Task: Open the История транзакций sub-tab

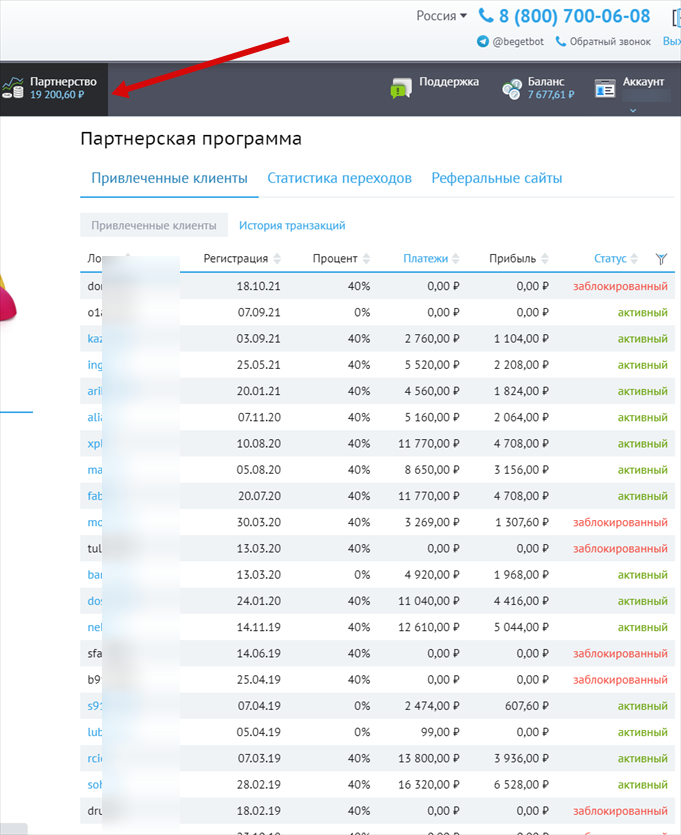Action: [x=292, y=225]
